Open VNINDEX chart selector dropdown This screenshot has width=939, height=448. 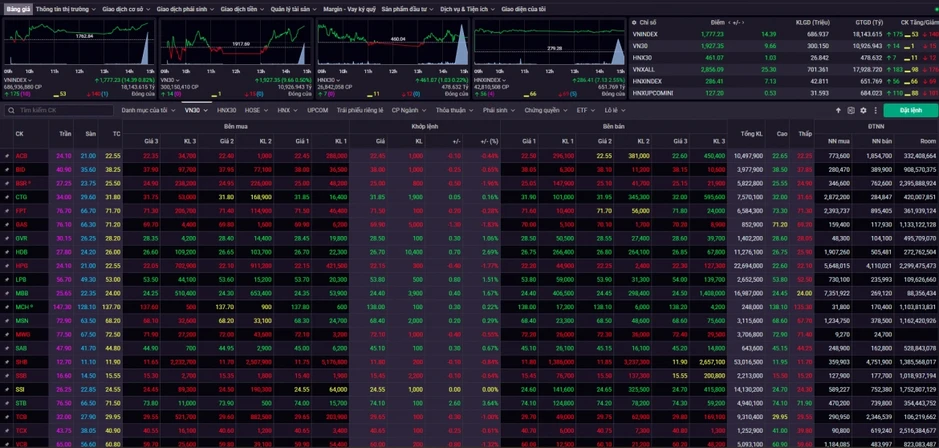(17, 80)
